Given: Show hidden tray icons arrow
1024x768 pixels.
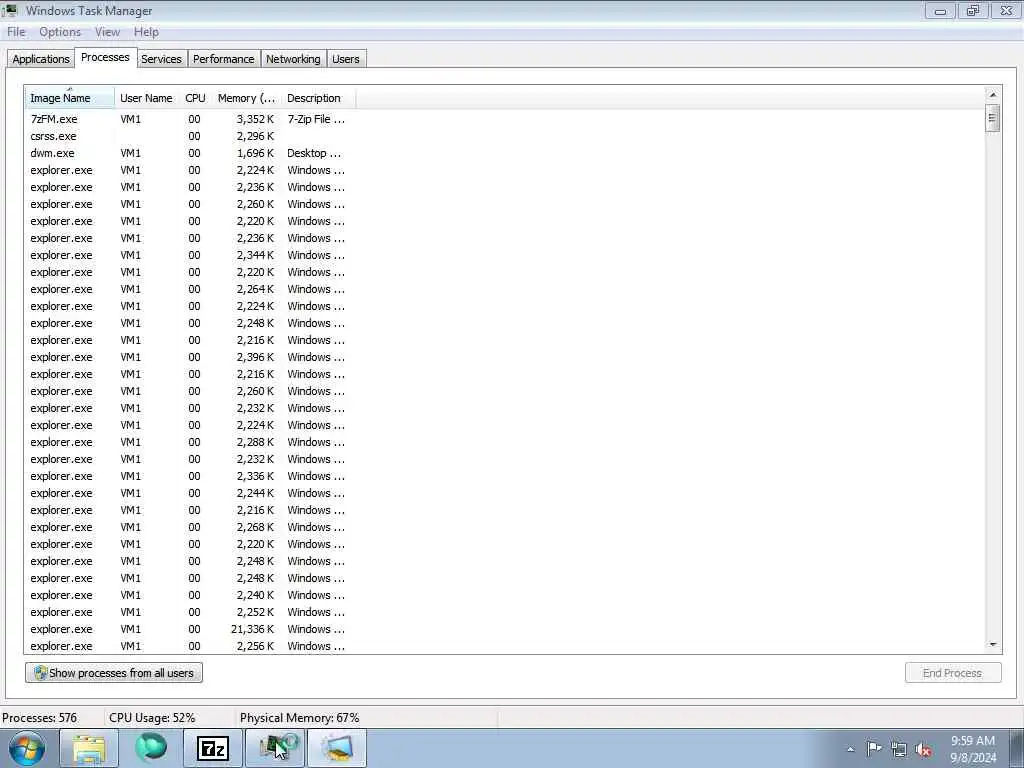Looking at the screenshot, I should (850, 749).
